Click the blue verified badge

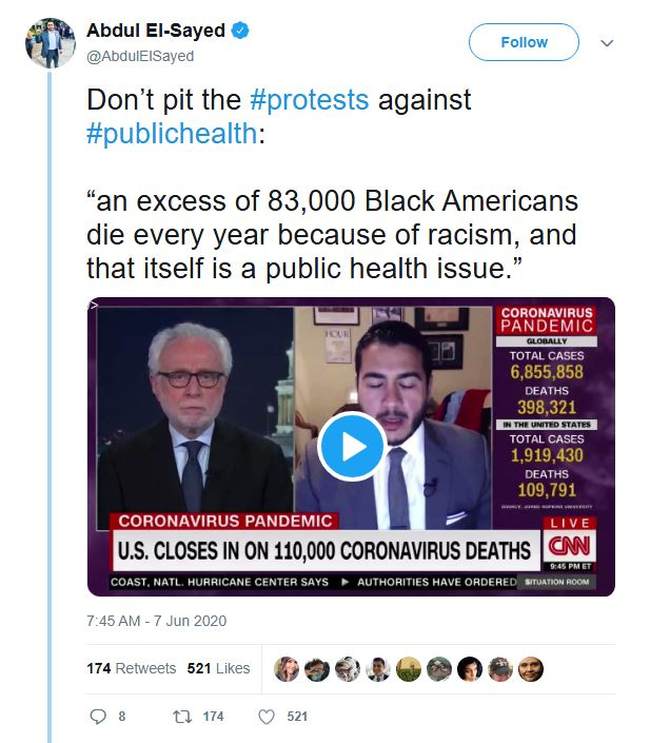tap(240, 31)
